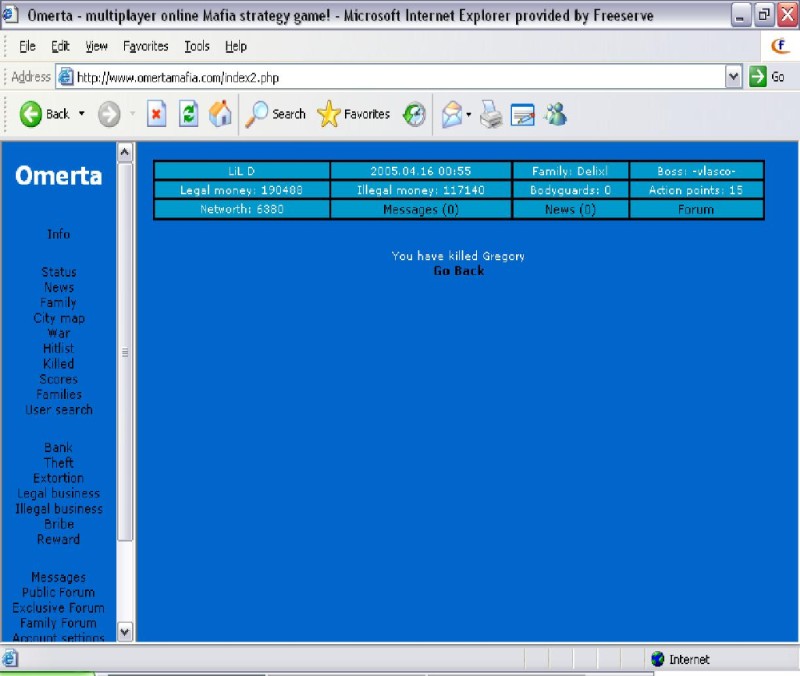Click the Forward arrow icon

109,114
